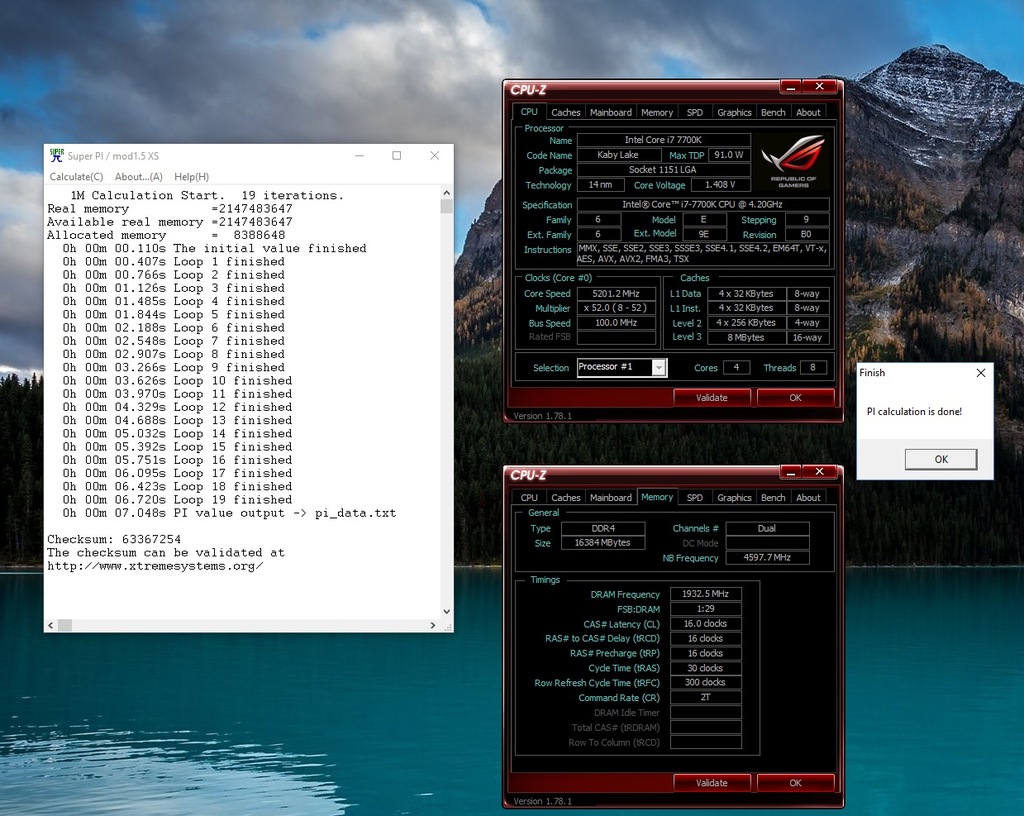This screenshot has height=816, width=1024.
Task: Close the Finish dialog with the X
Action: (981, 373)
